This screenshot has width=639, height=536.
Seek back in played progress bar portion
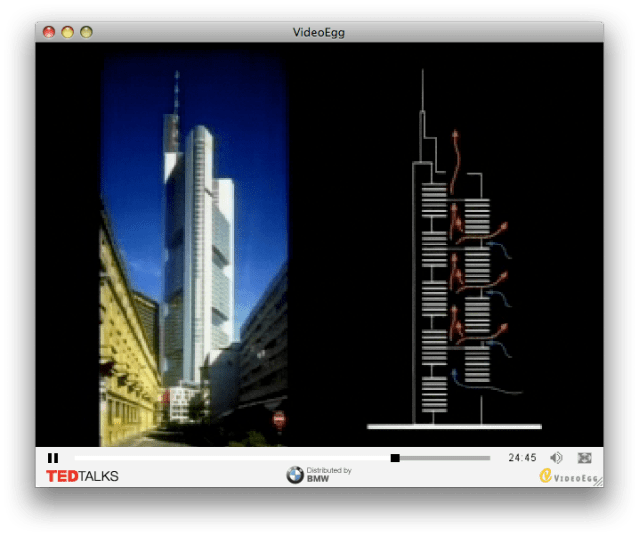pos(230,458)
